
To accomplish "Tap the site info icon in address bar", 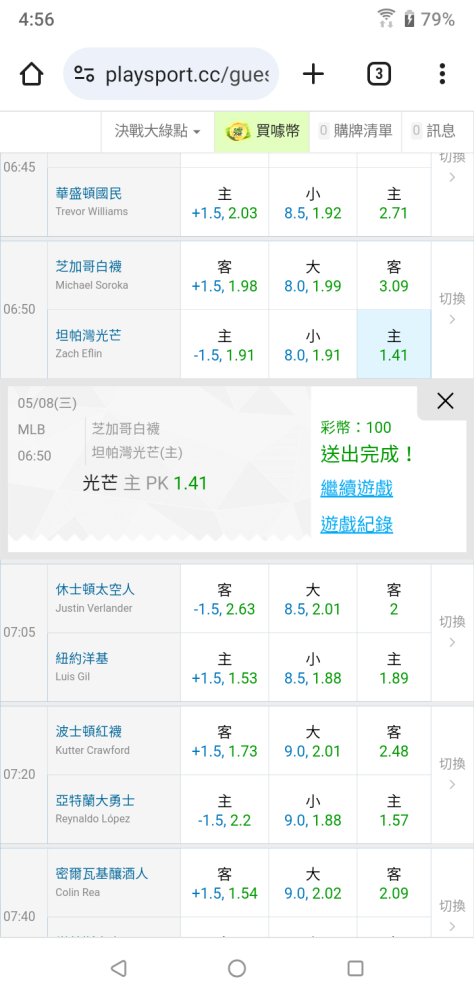I will [x=84, y=75].
